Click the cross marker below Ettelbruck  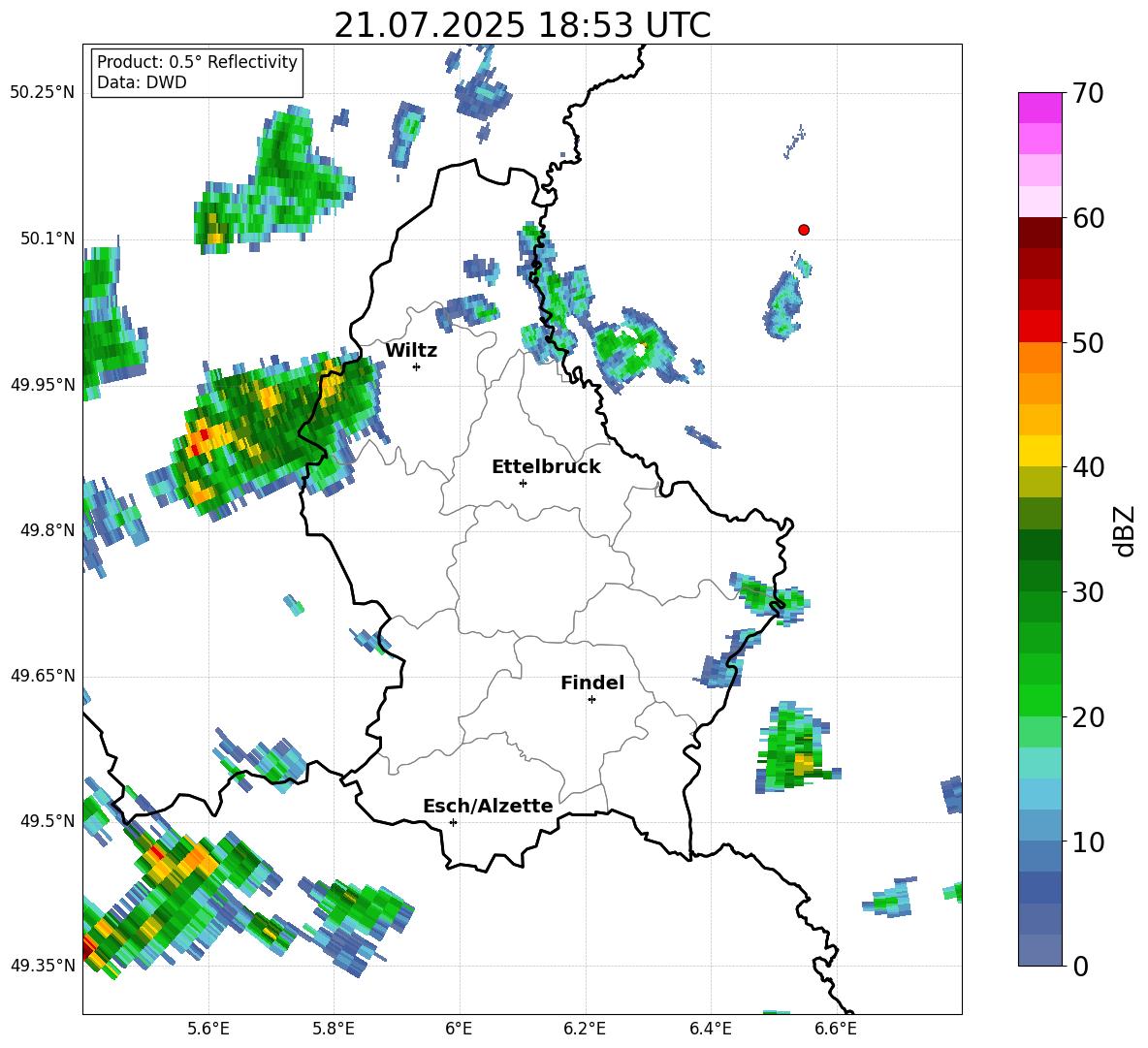[x=523, y=483]
